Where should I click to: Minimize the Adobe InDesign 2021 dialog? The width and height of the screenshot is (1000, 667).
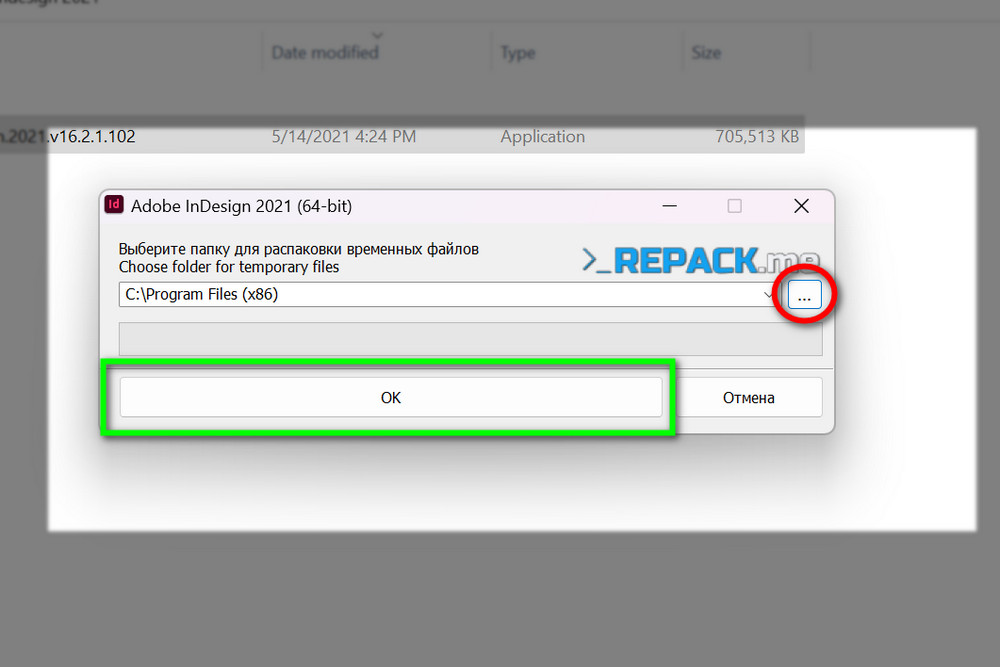[670, 206]
